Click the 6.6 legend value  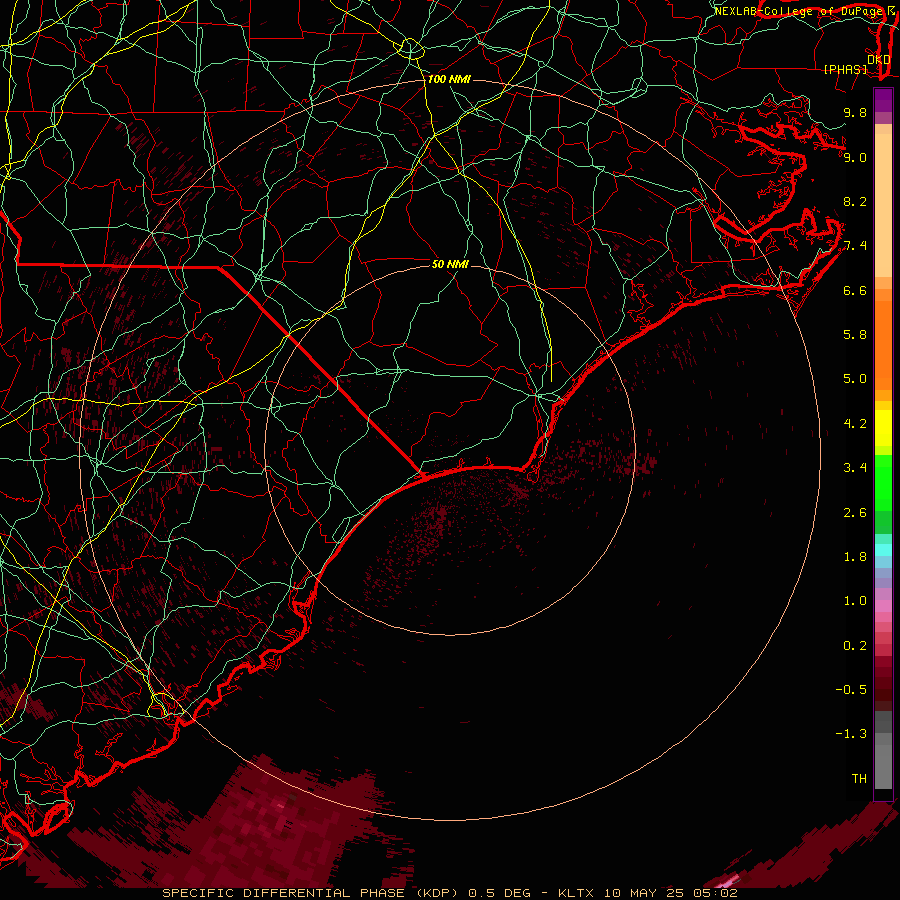point(855,290)
